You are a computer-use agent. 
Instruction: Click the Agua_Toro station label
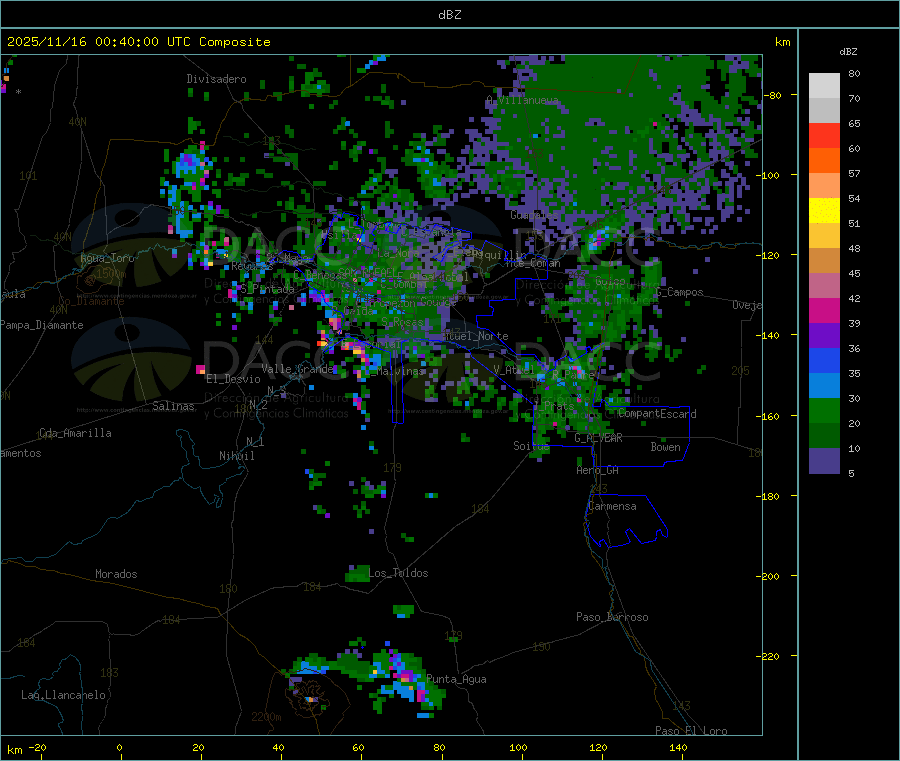107,258
